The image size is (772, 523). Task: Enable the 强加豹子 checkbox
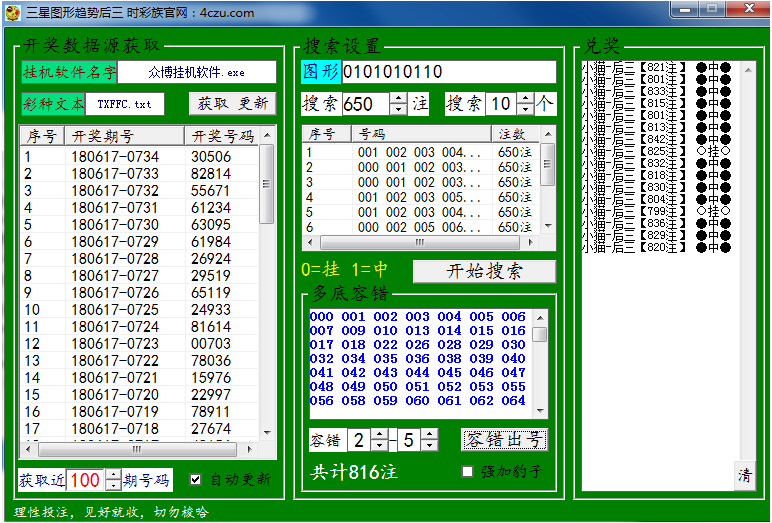coord(467,471)
